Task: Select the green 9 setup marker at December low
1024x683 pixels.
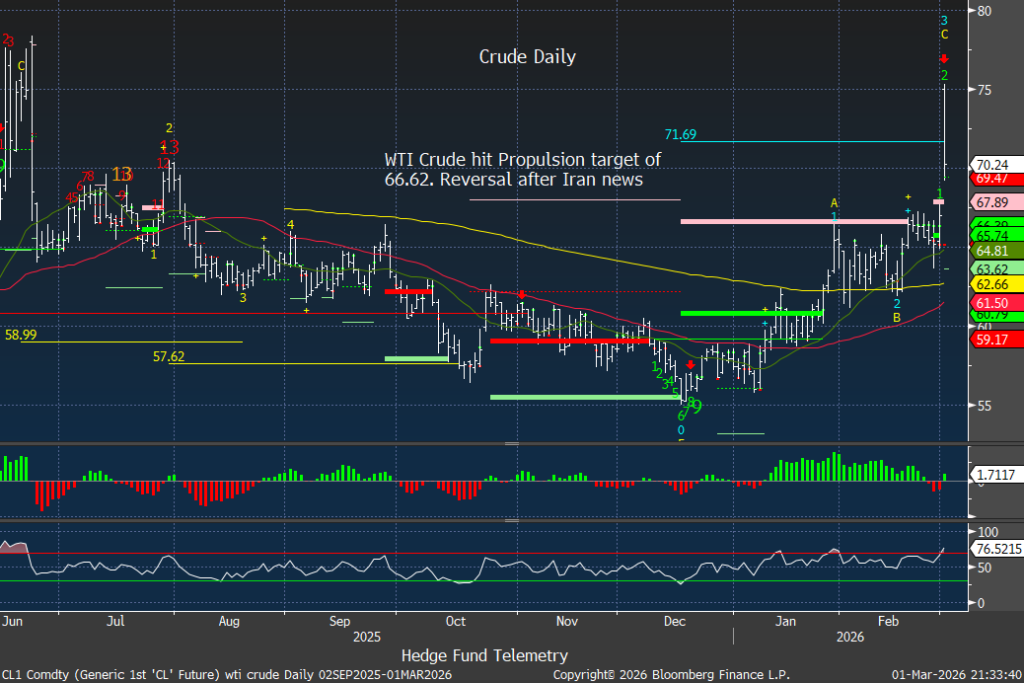Action: 695,406
